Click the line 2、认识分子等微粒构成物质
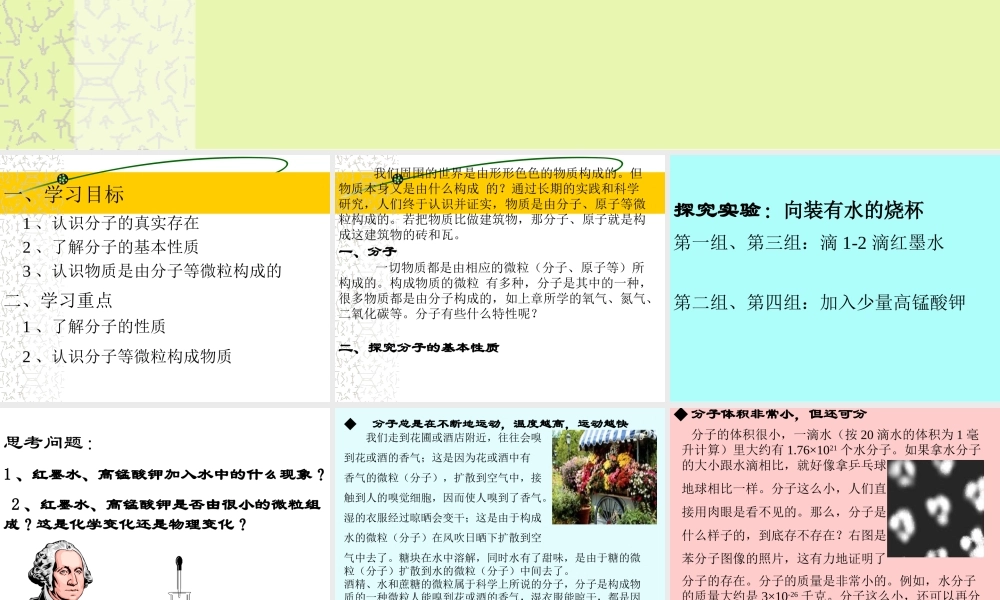The height and width of the screenshot is (600, 1000). (127, 356)
